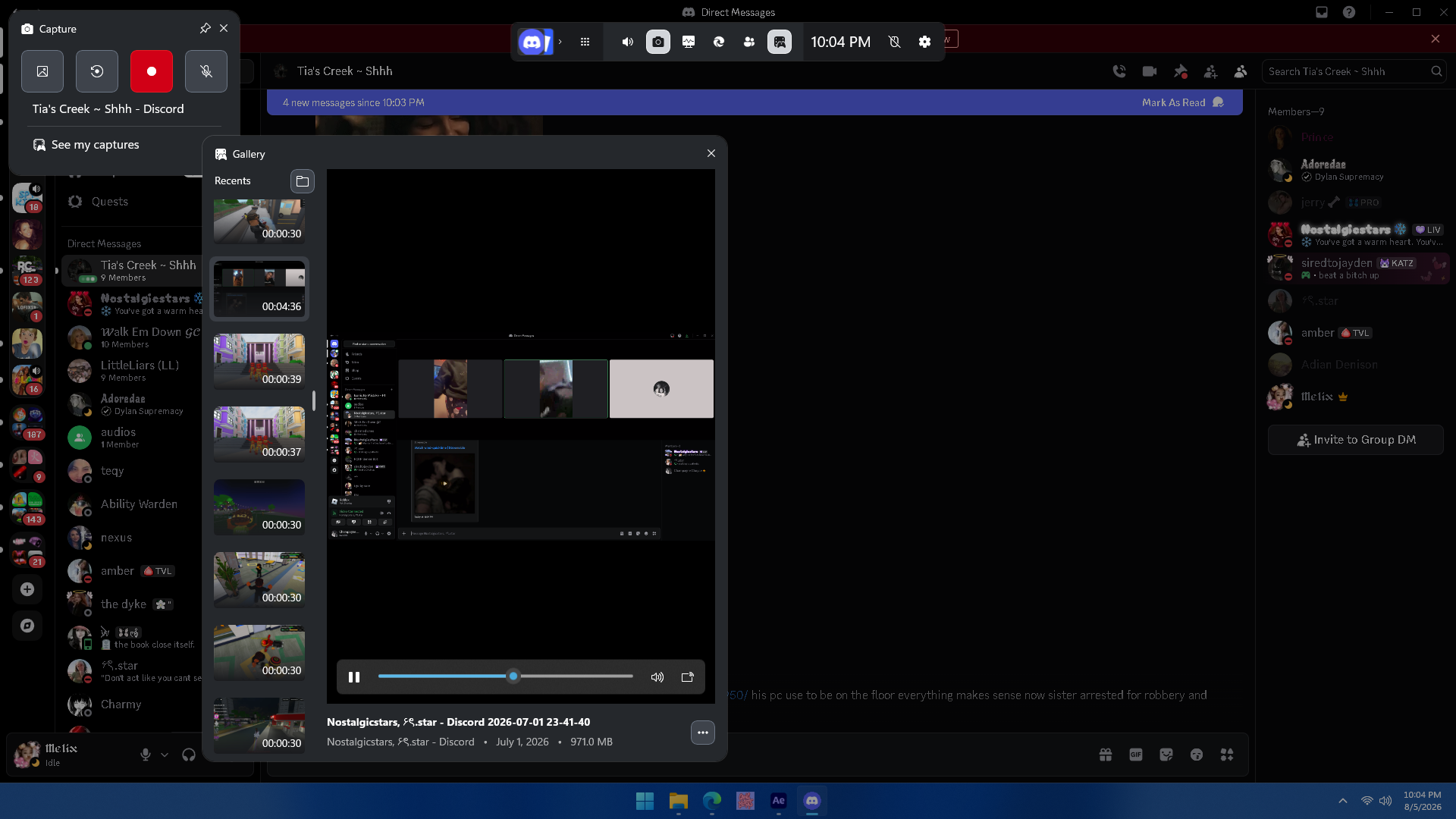Open the Game Bar widget menu grid
The image size is (1456, 819).
(x=585, y=42)
